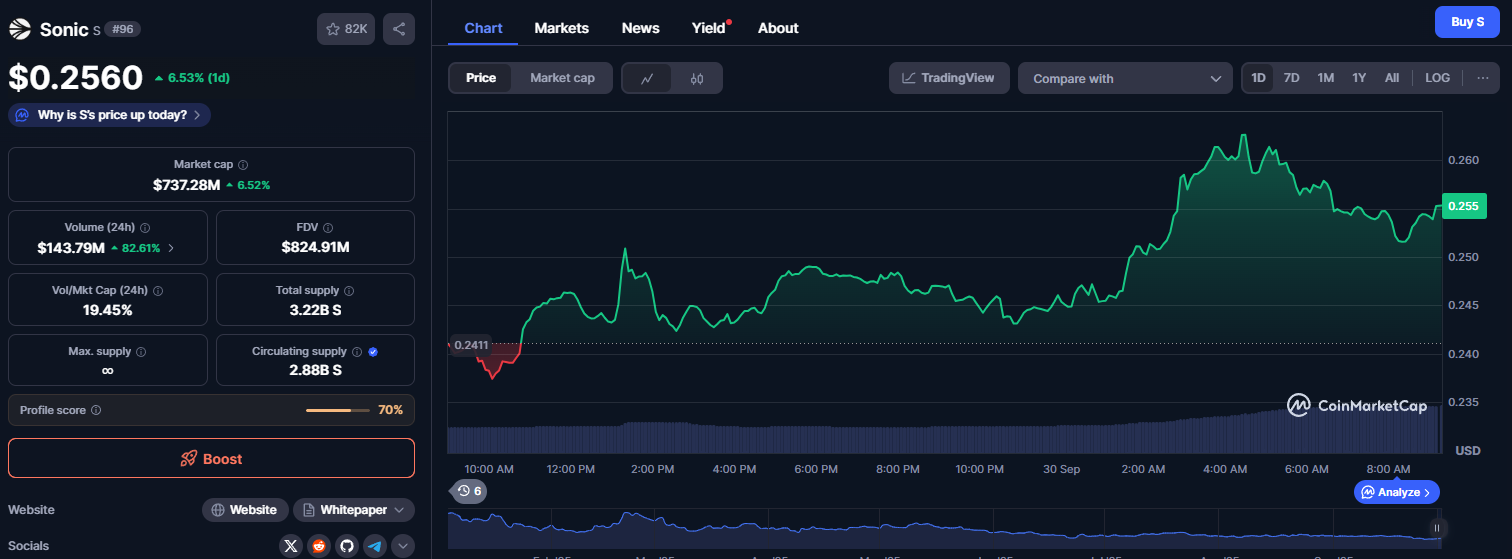Click the pause handle on the range navigator
Screen dimensions: 1512x559
click(1437, 528)
